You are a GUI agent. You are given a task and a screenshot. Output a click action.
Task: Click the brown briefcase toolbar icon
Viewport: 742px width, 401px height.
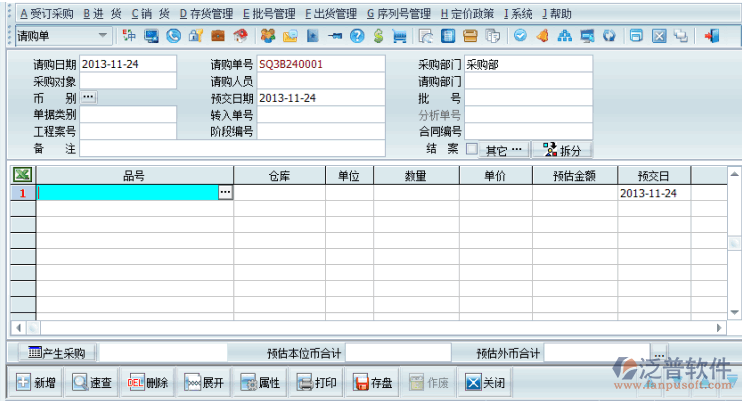[218, 37]
